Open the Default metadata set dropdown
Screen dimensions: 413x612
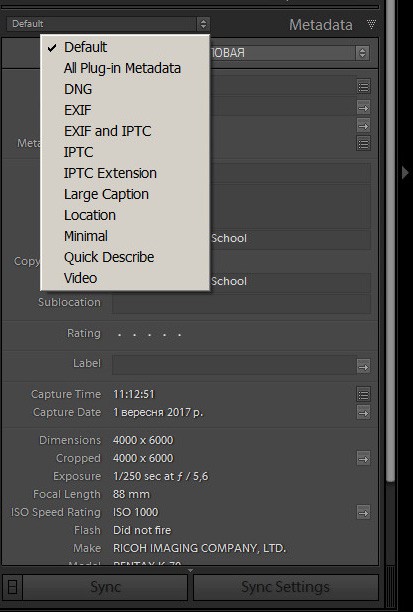(108, 24)
